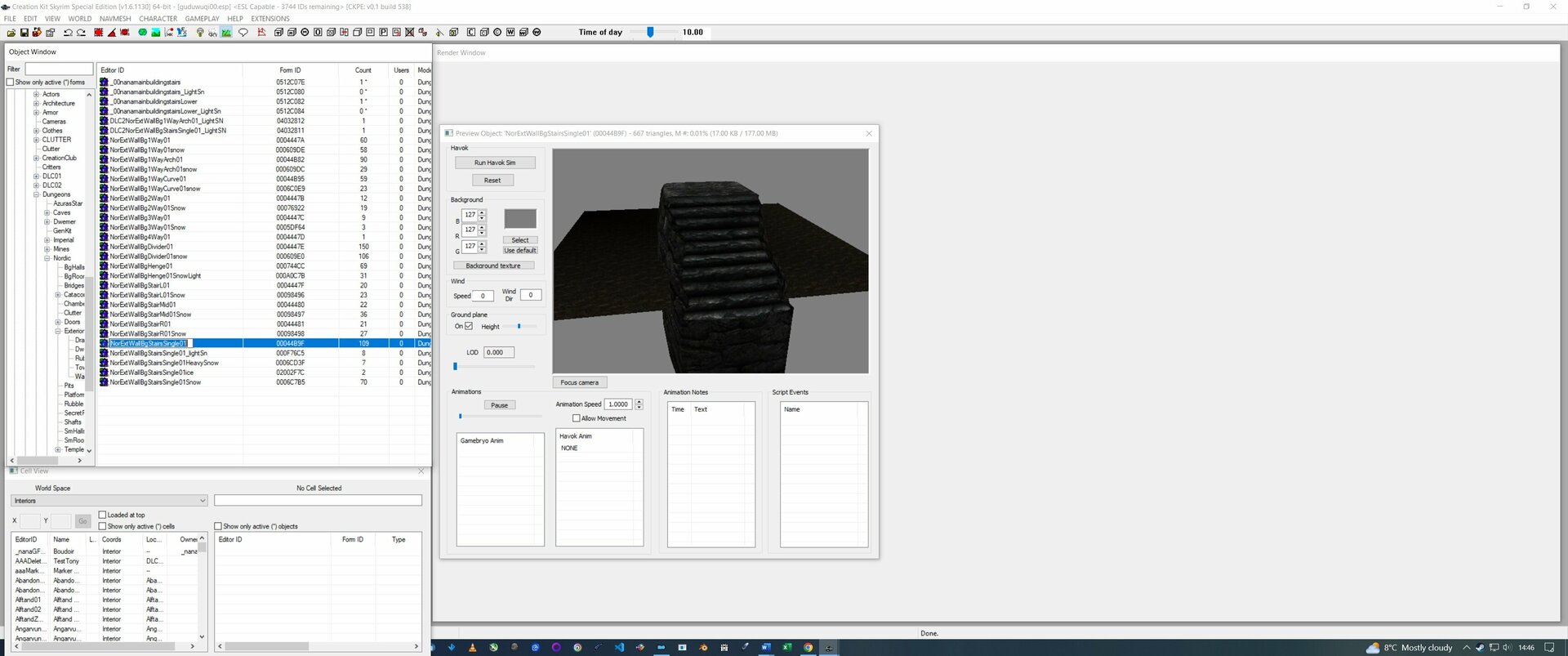
Task: Toggle 'Show only active cells' checkbox
Action: coord(103,526)
